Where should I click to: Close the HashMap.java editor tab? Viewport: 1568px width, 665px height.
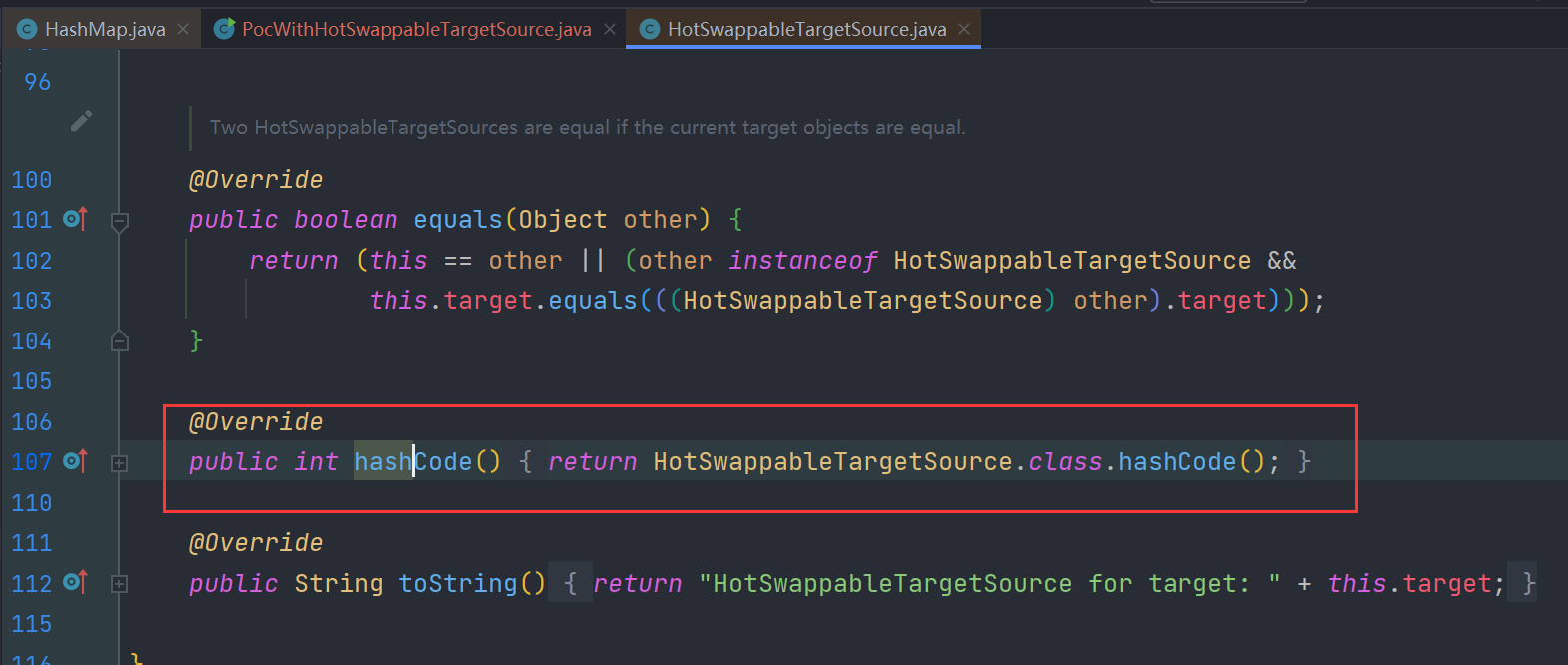pos(183,30)
